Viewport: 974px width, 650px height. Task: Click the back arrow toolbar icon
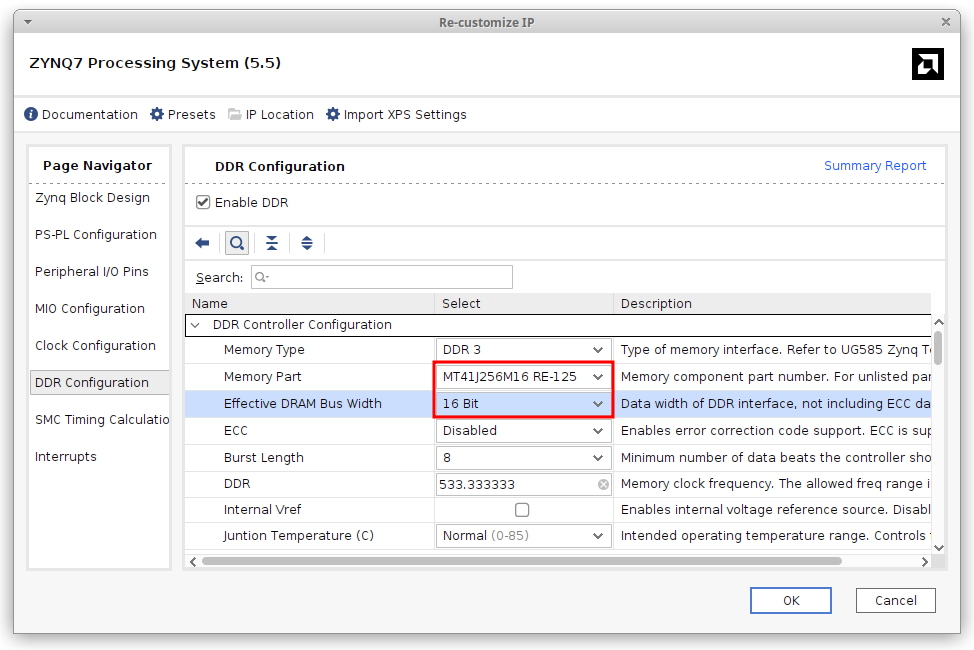click(x=202, y=243)
